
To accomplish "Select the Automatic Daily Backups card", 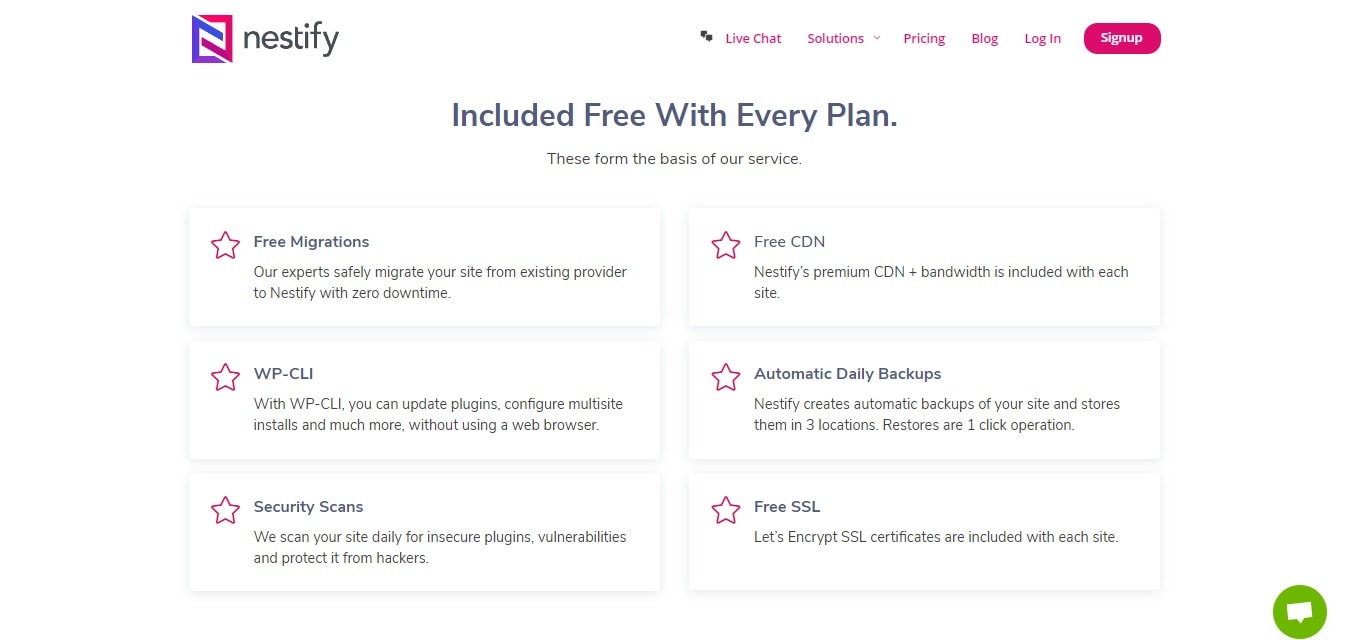I will click(924, 400).
